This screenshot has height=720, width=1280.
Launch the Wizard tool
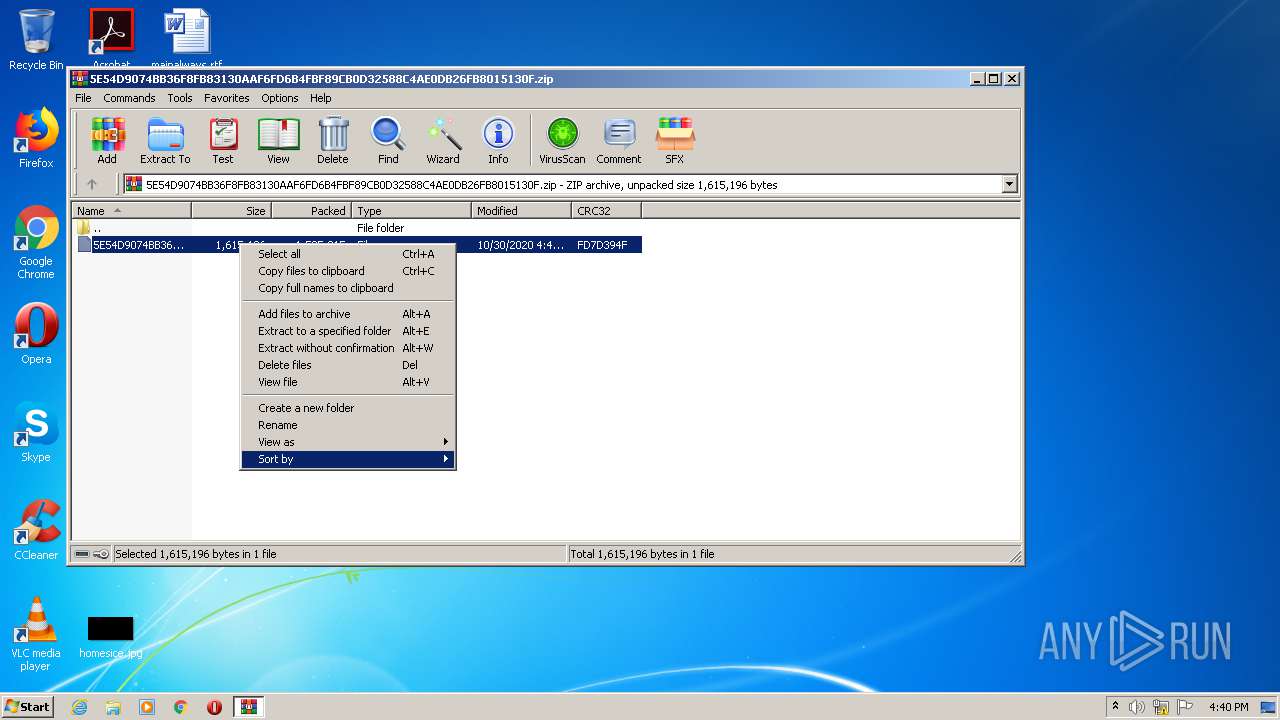coord(443,140)
